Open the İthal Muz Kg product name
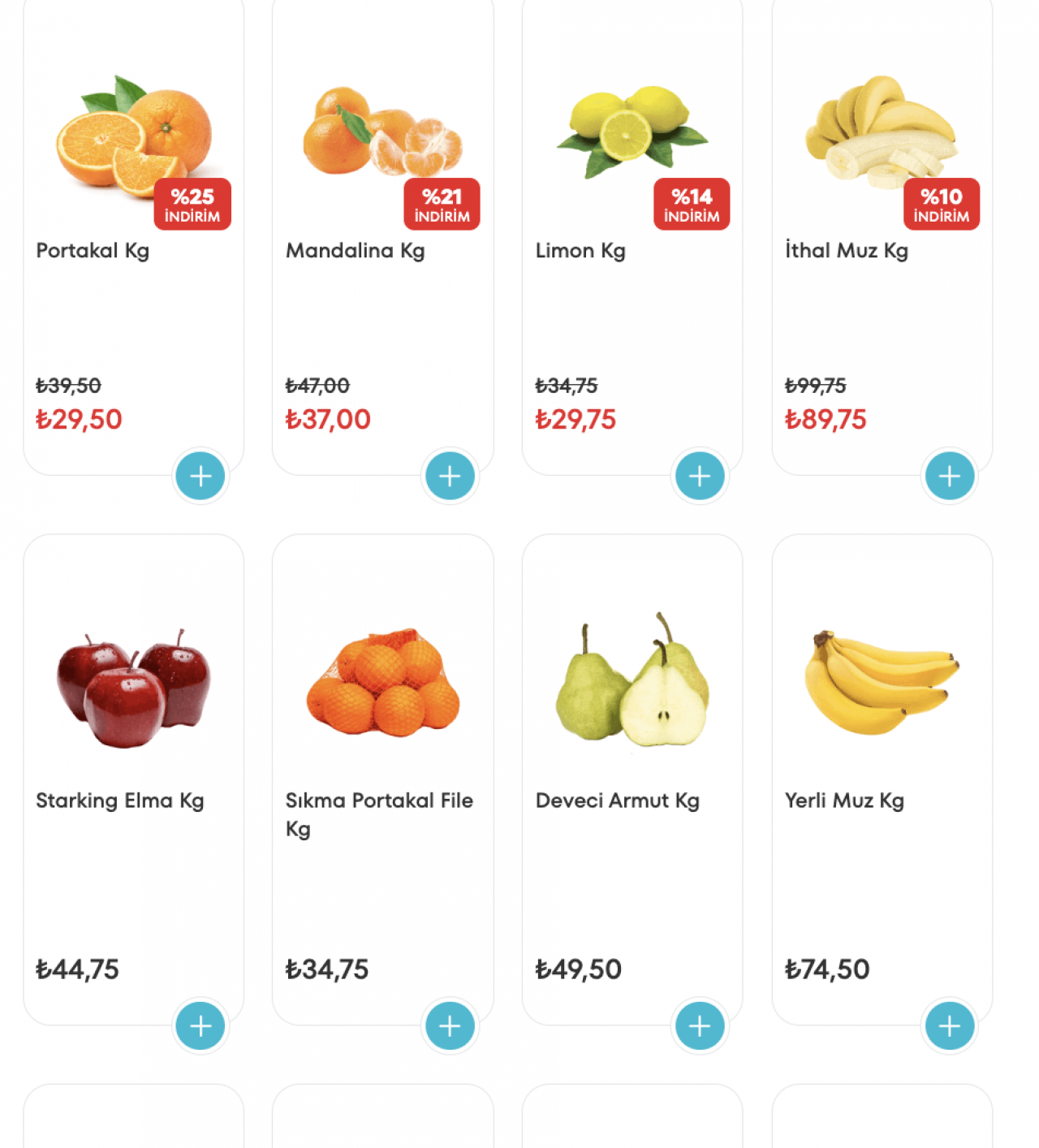1039x1148 pixels. [846, 251]
